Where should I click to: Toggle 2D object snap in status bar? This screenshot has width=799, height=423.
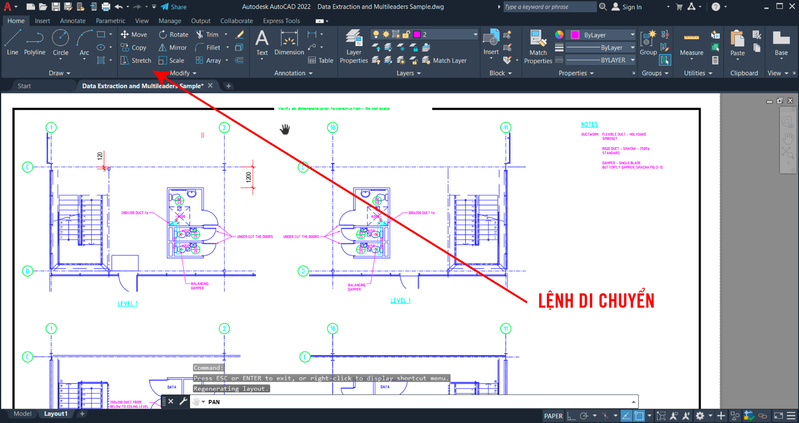tap(639, 416)
